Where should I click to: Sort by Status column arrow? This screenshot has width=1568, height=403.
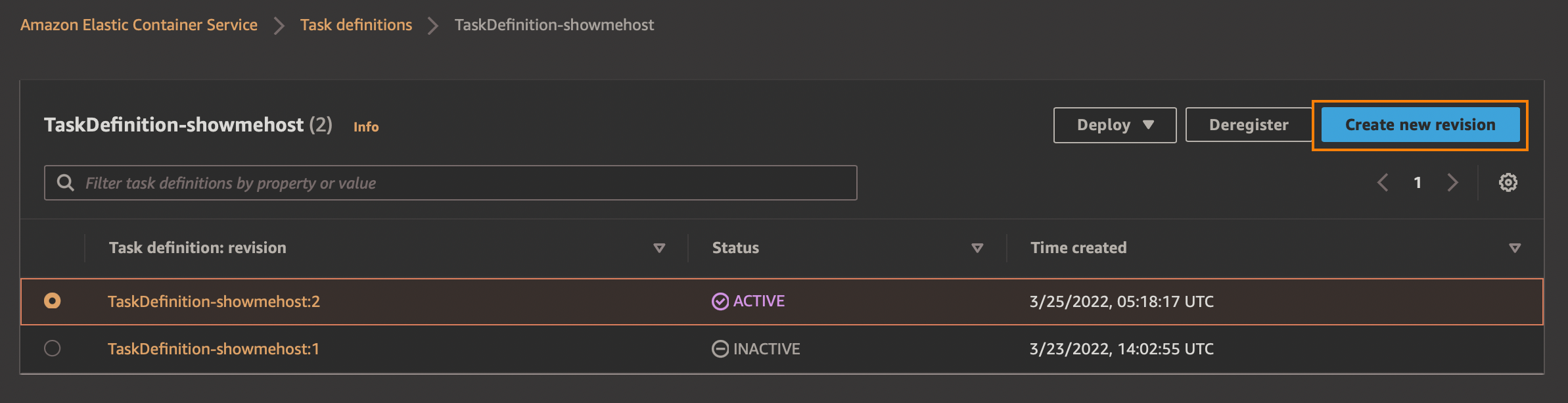point(977,248)
